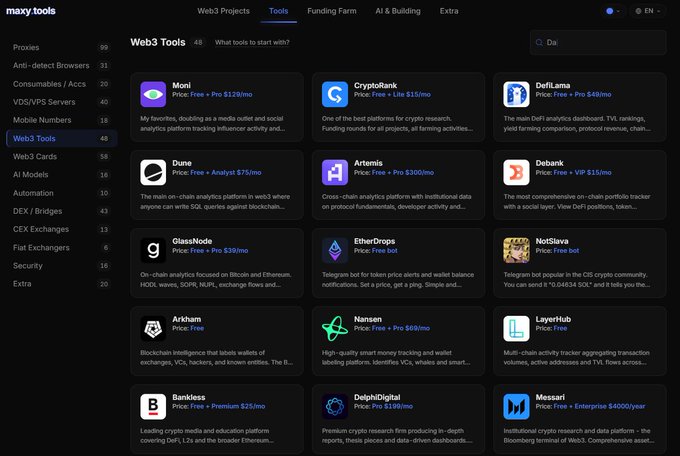This screenshot has width=680, height=456.
Task: Select AI Models in the sidebar
Action: pyautogui.click(x=62, y=175)
